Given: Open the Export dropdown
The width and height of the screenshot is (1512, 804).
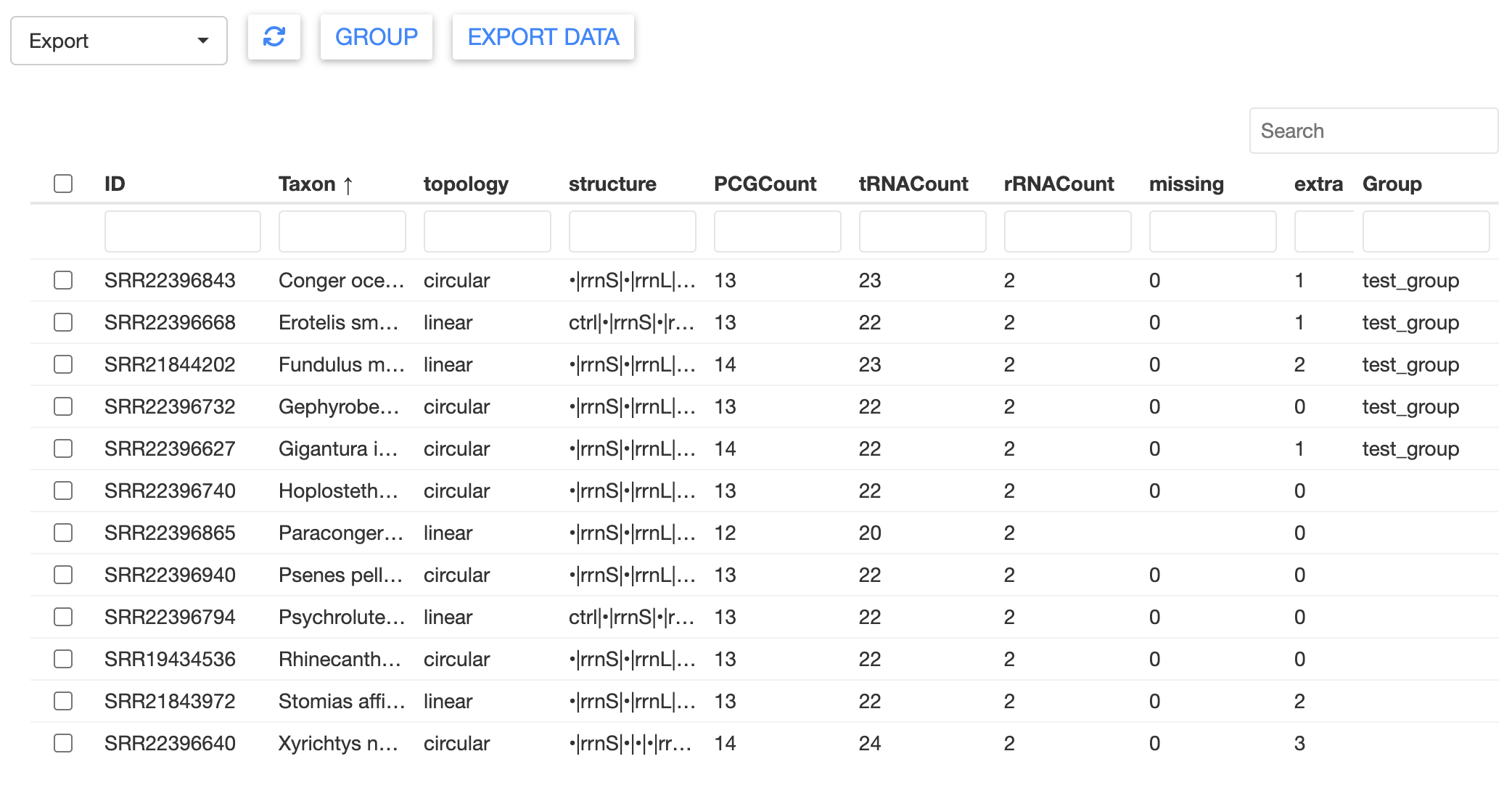Looking at the screenshot, I should (x=119, y=41).
